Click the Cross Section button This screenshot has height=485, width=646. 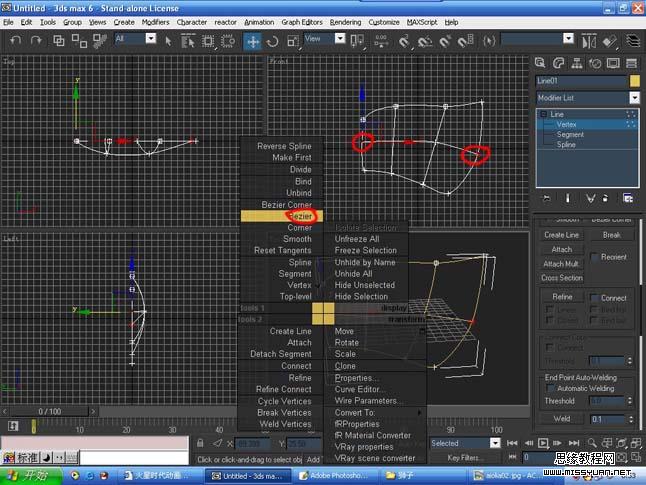[x=562, y=278]
